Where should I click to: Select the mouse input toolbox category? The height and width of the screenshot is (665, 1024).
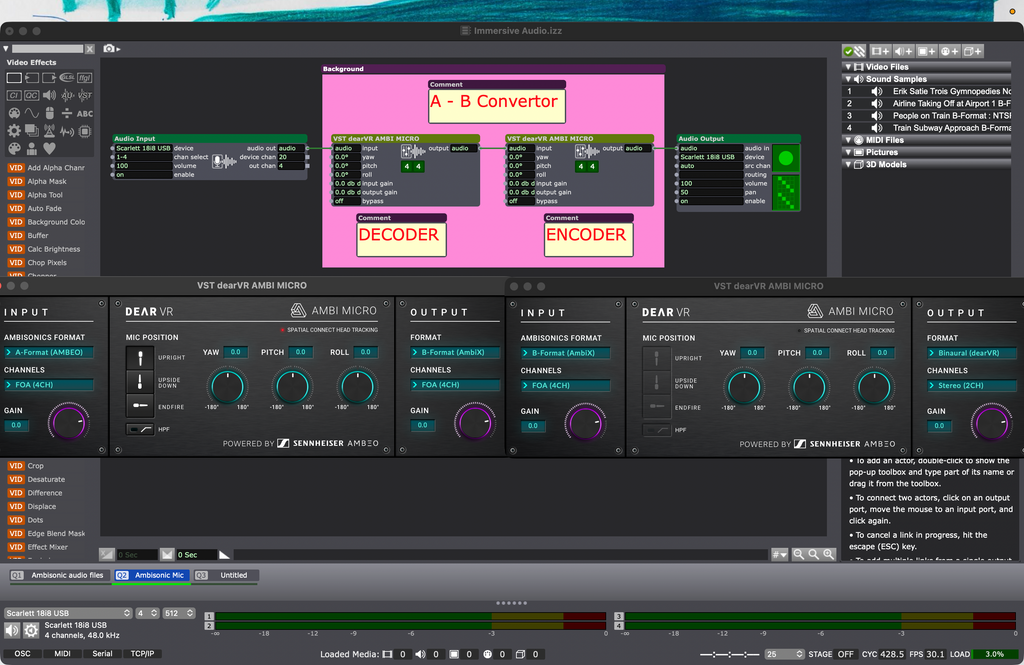coord(50,113)
